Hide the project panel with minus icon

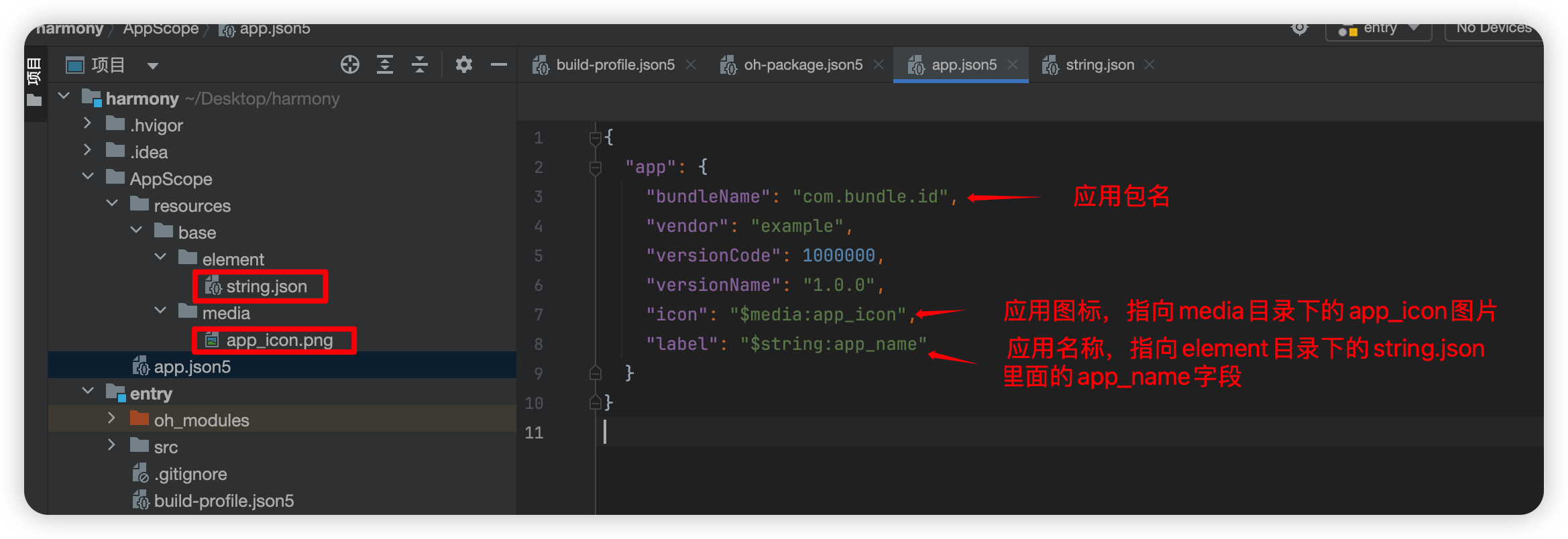coord(498,65)
